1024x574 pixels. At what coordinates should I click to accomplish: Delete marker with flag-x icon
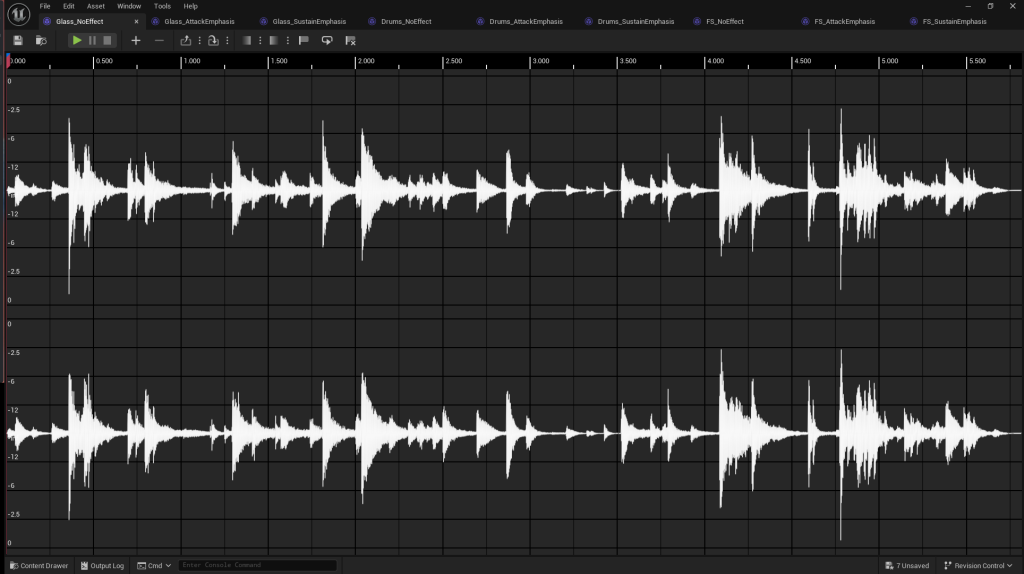(350, 40)
